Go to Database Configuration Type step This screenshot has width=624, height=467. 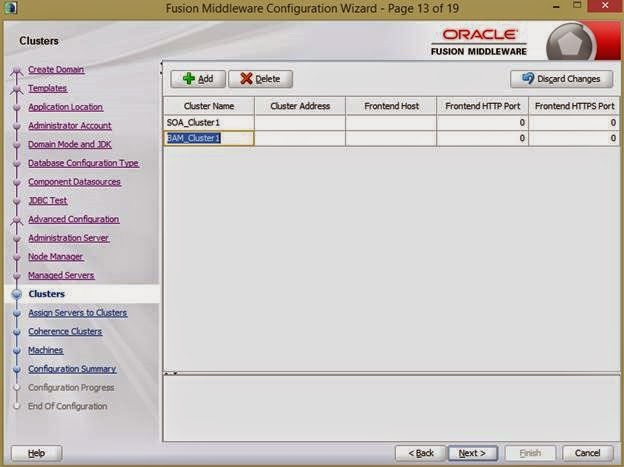click(x=84, y=163)
